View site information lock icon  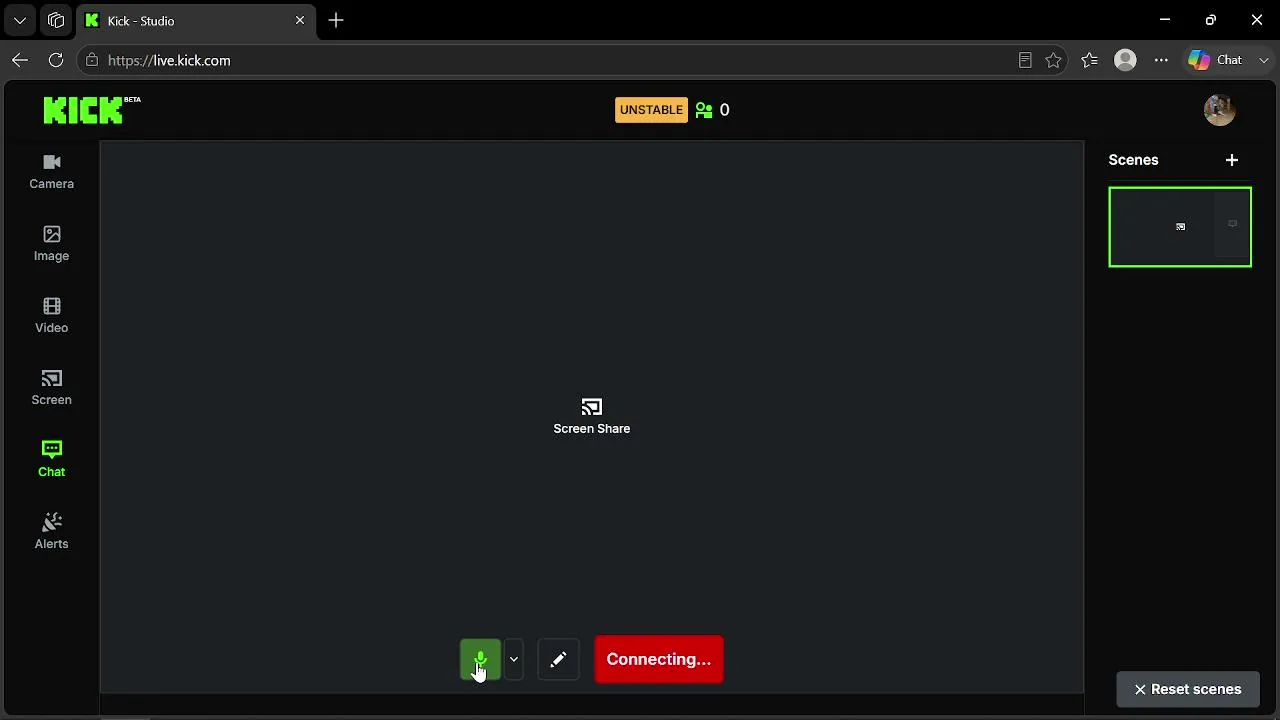tap(92, 60)
